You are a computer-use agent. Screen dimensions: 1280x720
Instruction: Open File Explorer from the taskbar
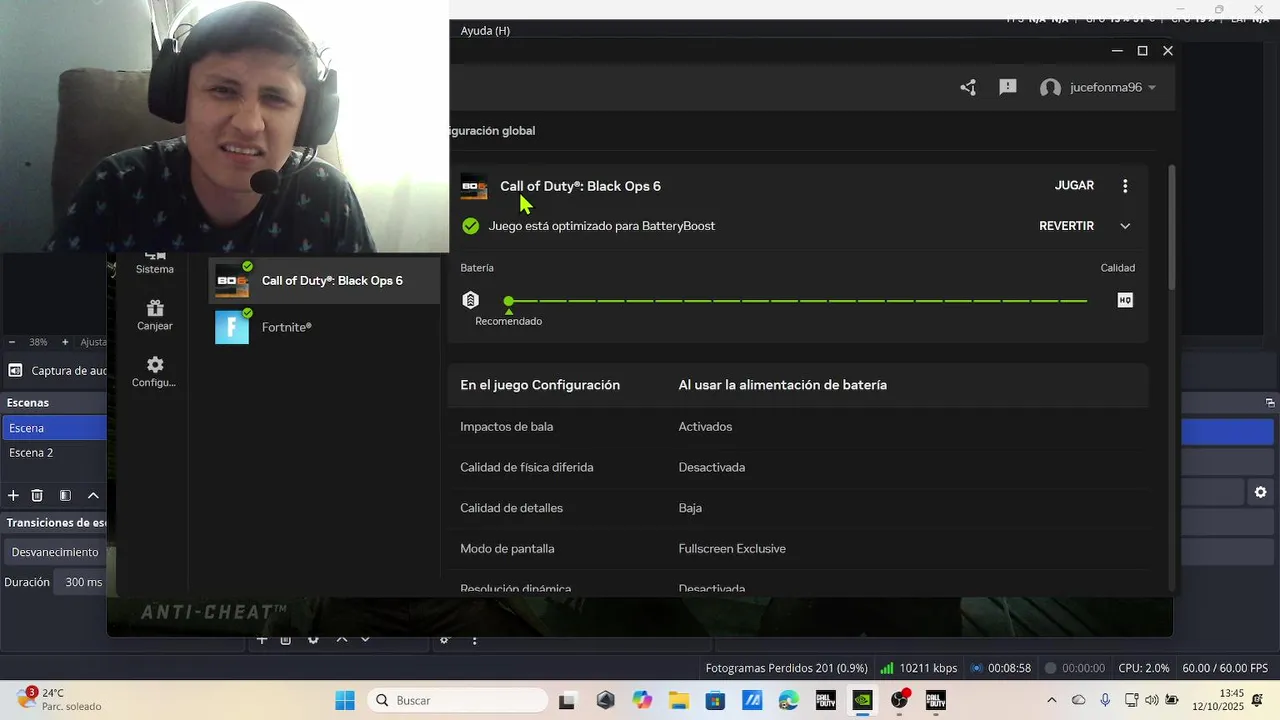[679, 700]
